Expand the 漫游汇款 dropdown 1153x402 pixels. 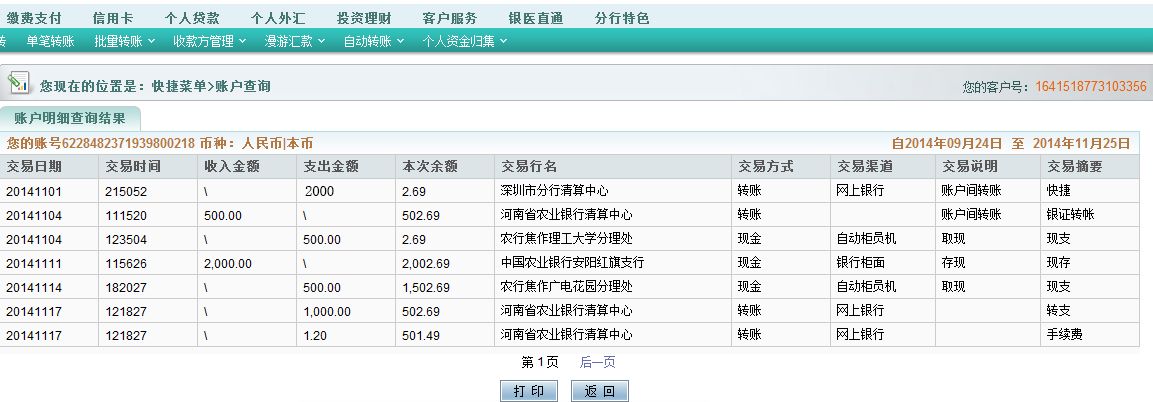pyautogui.click(x=295, y=41)
